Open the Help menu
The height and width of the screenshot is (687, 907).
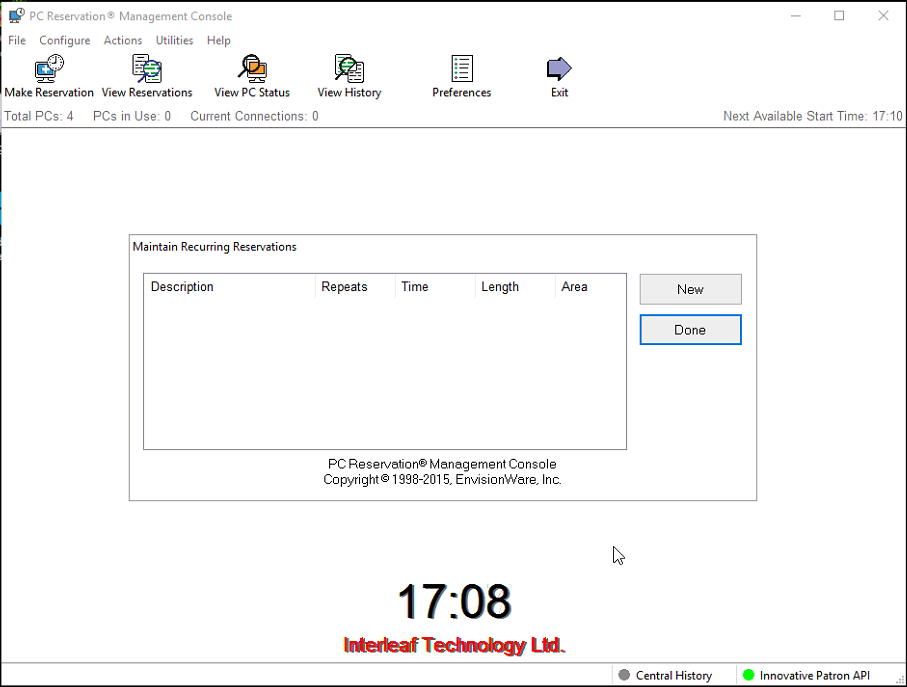click(219, 40)
